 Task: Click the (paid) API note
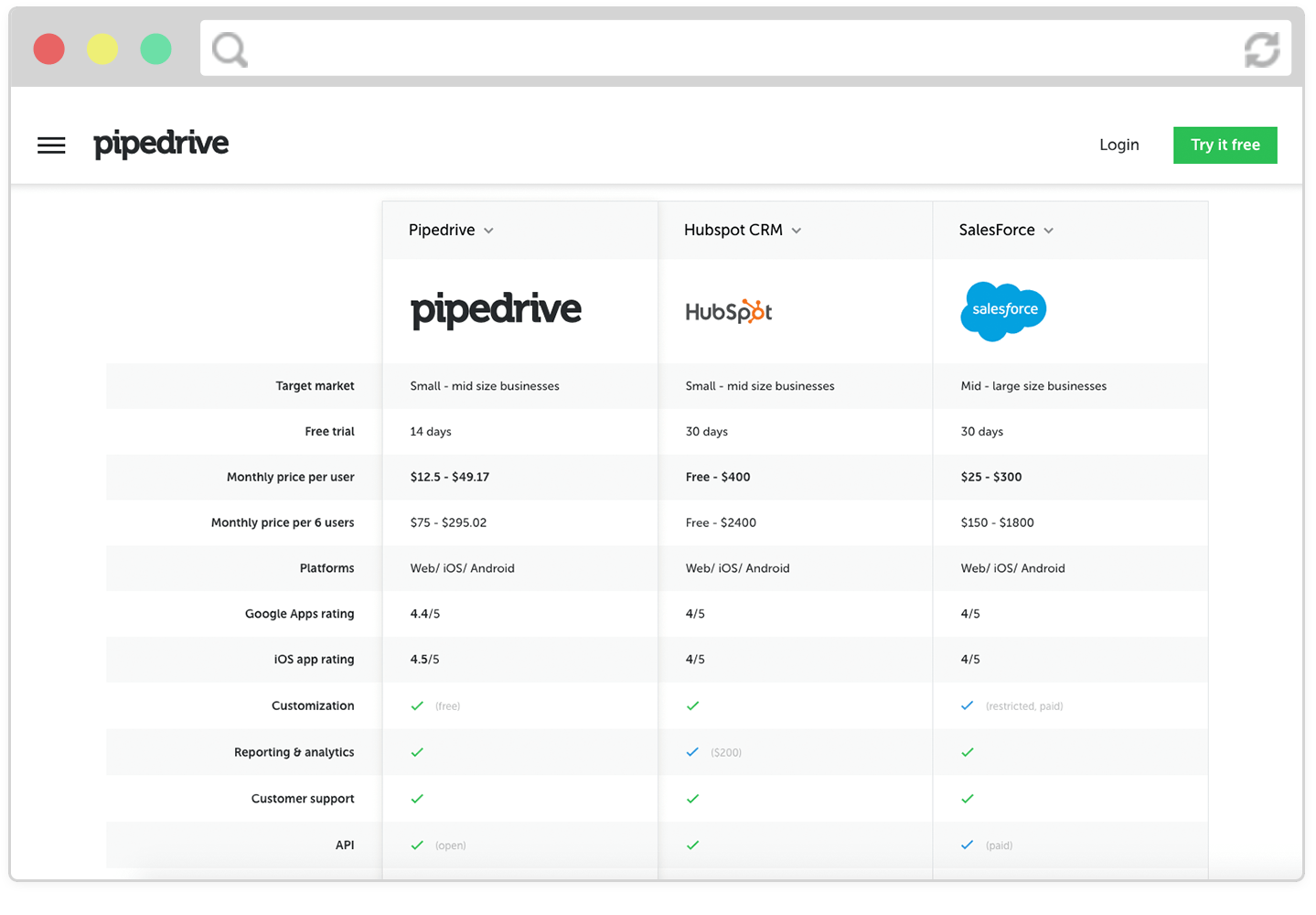click(x=999, y=845)
